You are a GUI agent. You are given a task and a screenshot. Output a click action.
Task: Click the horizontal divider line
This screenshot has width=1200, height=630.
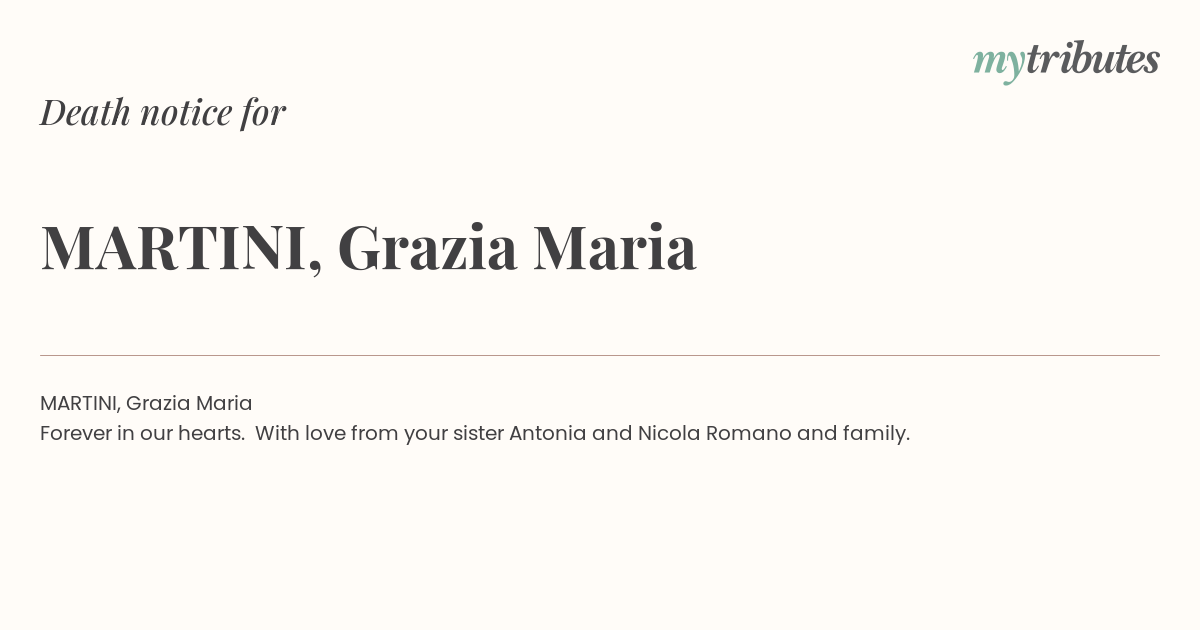(600, 355)
